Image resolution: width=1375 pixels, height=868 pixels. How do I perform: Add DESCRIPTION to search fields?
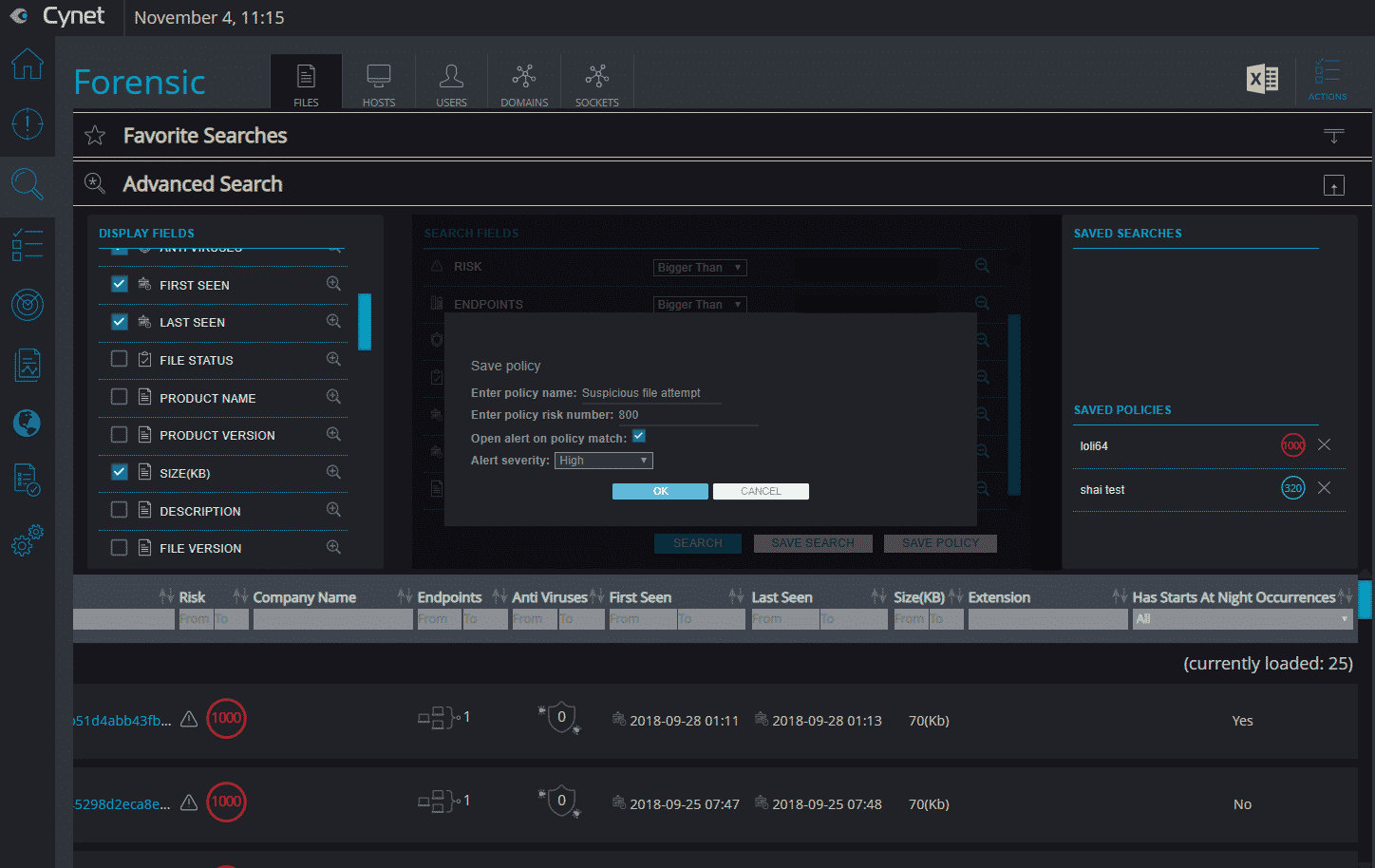pos(333,509)
